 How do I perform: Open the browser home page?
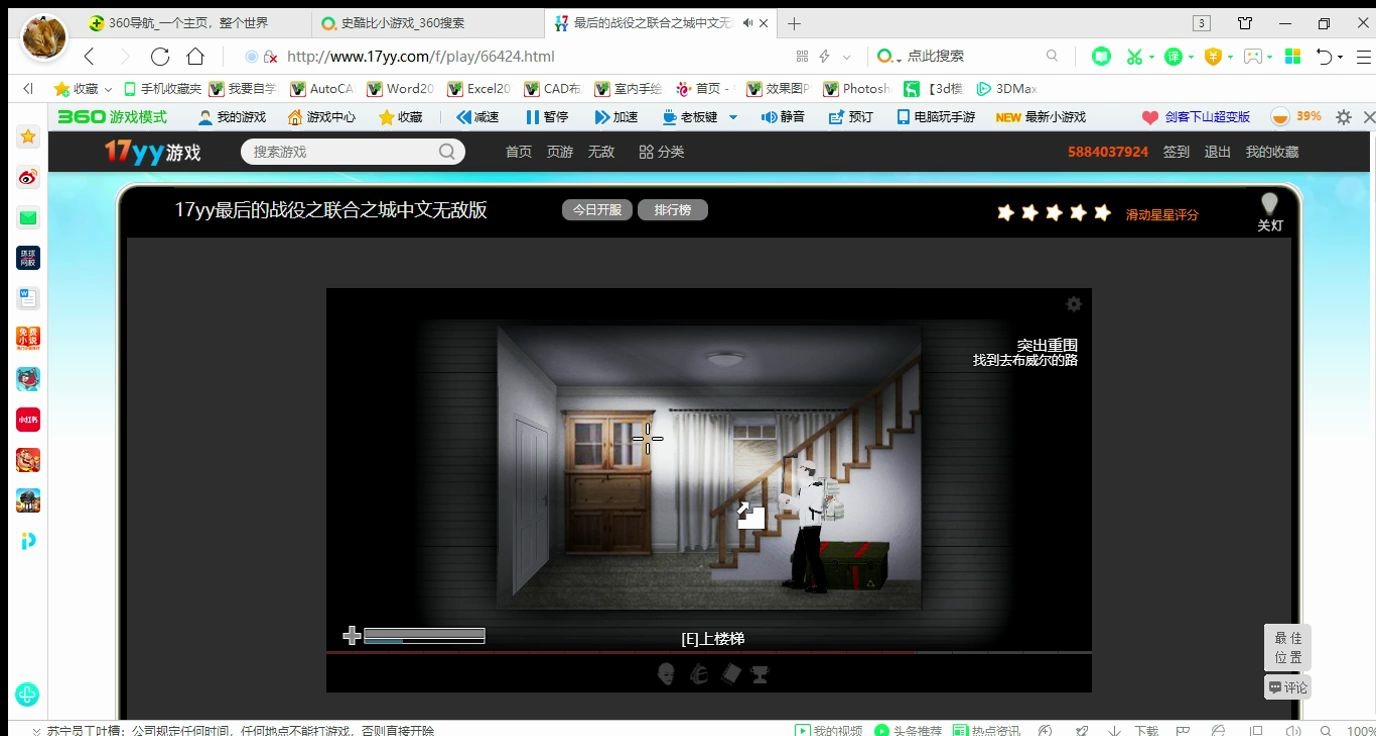tap(196, 56)
